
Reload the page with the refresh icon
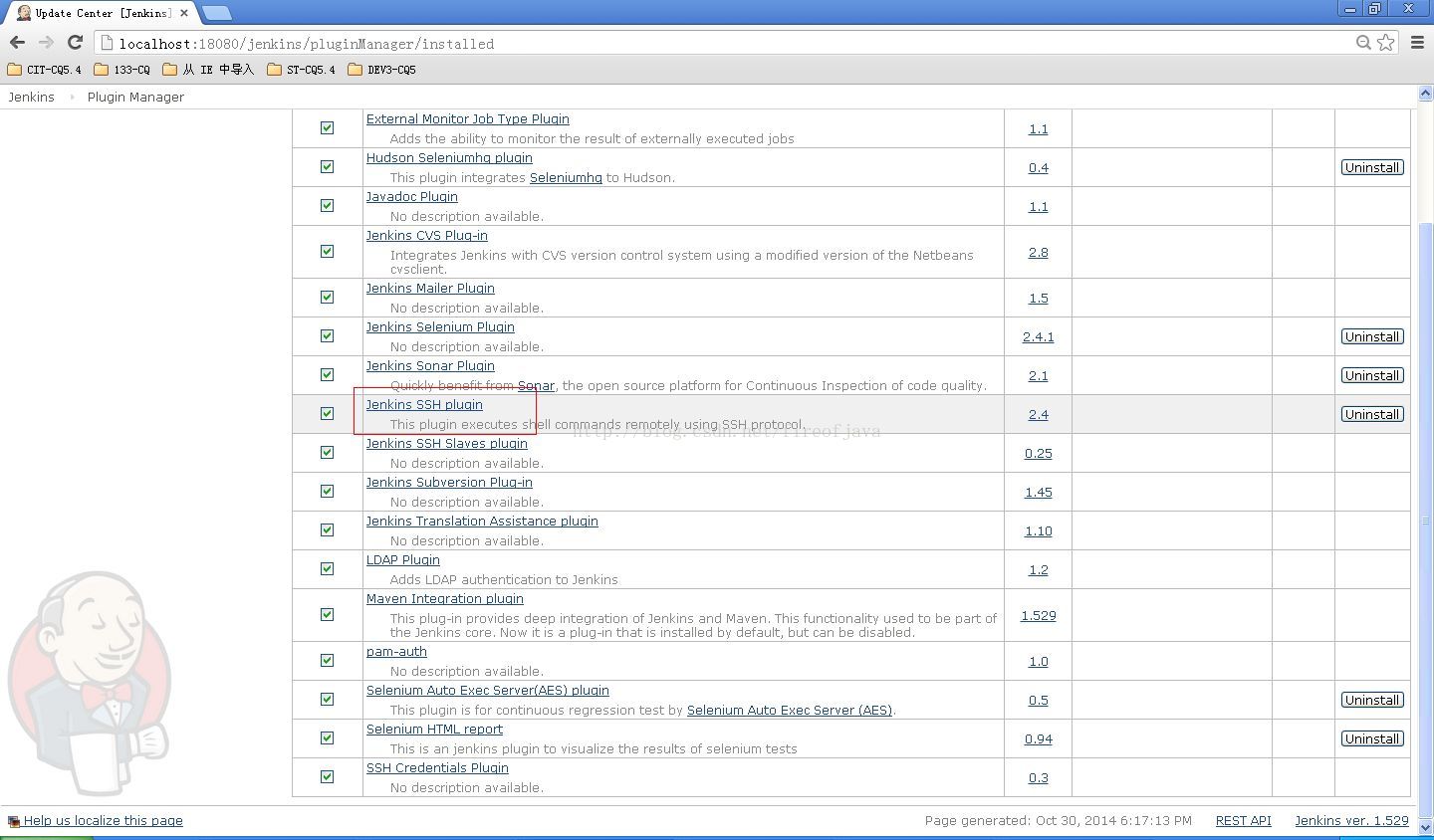pos(75,43)
